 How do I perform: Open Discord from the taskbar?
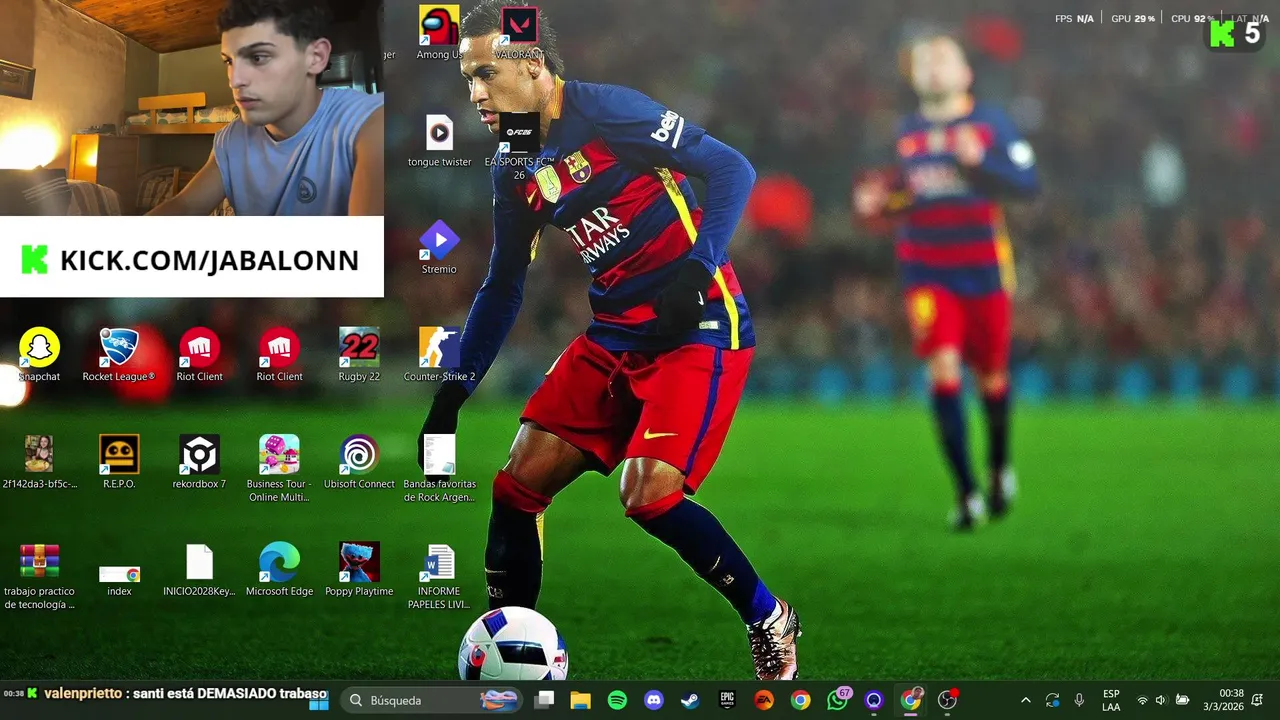pos(654,700)
